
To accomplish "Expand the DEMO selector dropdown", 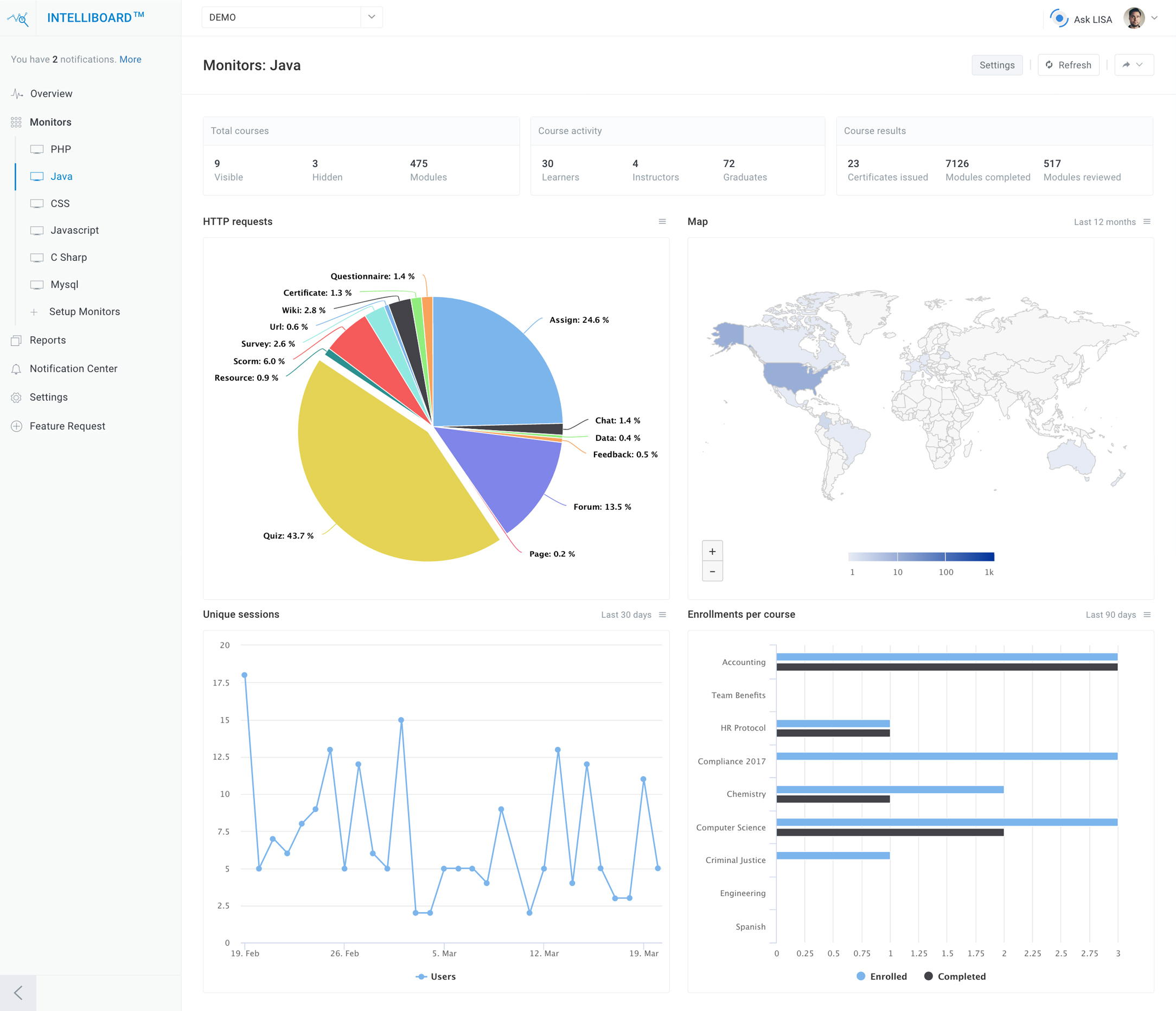I will pos(371,17).
